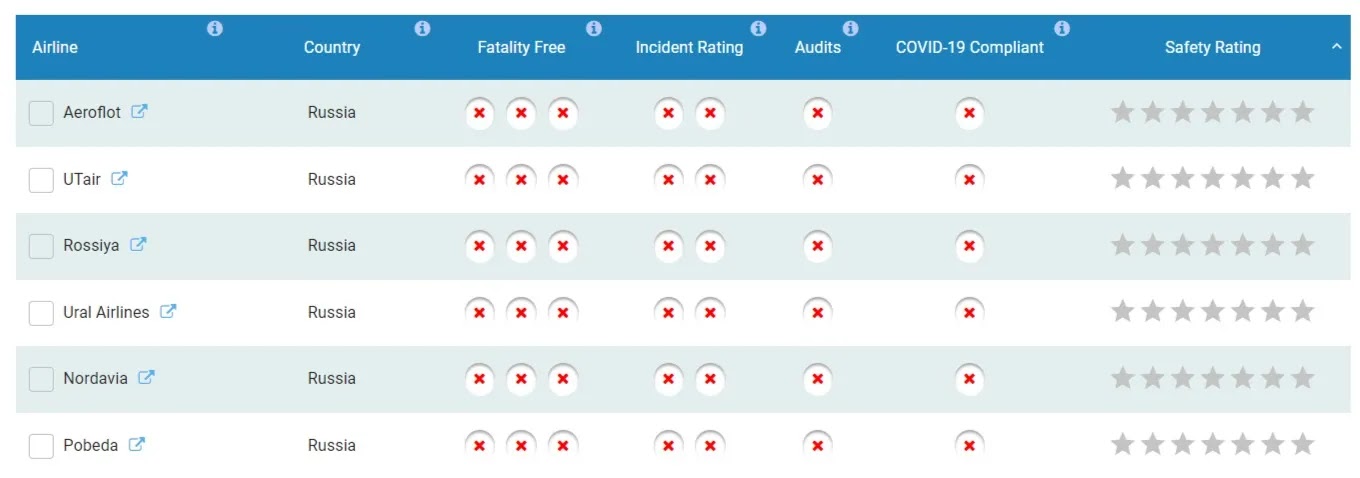Click Pobeda's seven-star safety rating

click(1212, 445)
